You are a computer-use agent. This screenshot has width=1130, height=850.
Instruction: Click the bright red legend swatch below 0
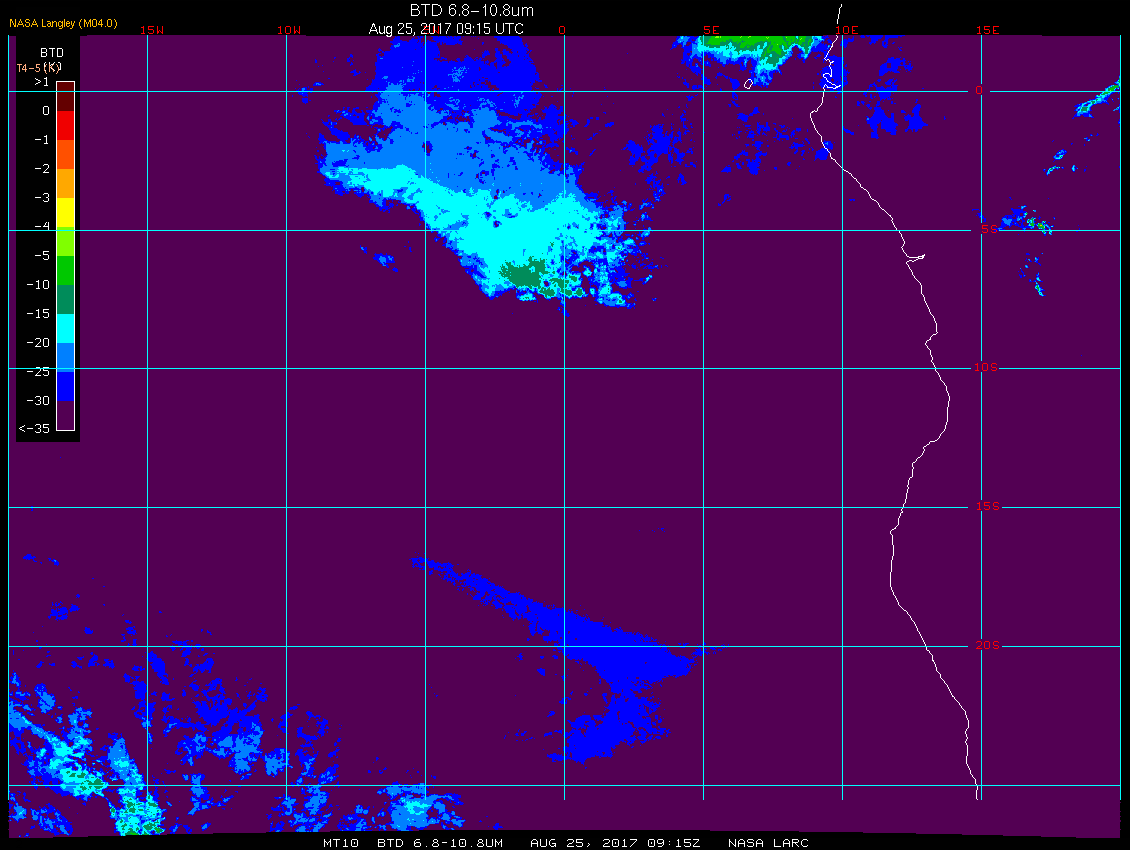click(66, 125)
